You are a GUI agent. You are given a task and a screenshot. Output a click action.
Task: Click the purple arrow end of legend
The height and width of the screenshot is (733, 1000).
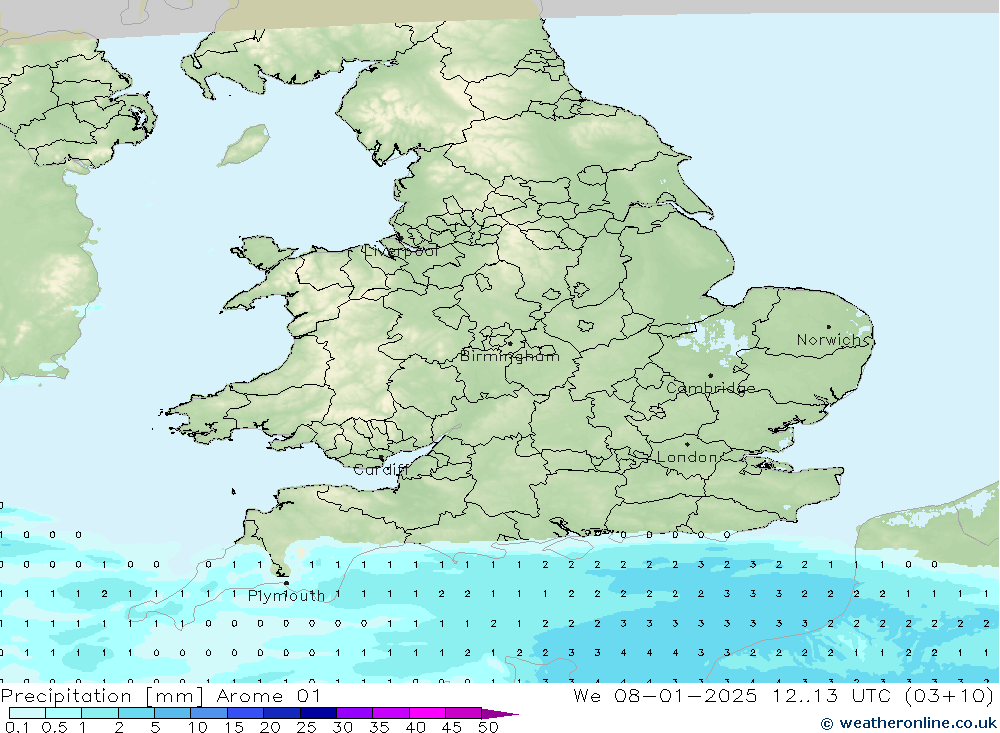[500, 713]
